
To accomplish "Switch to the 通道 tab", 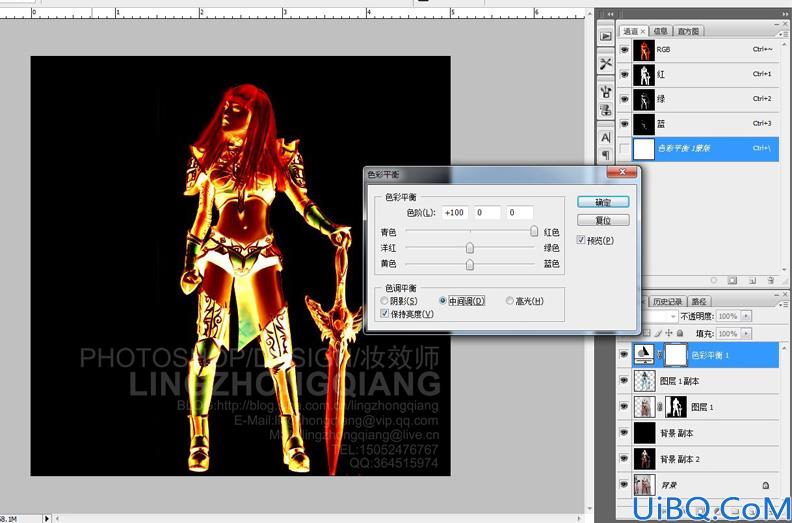I will click(630, 31).
